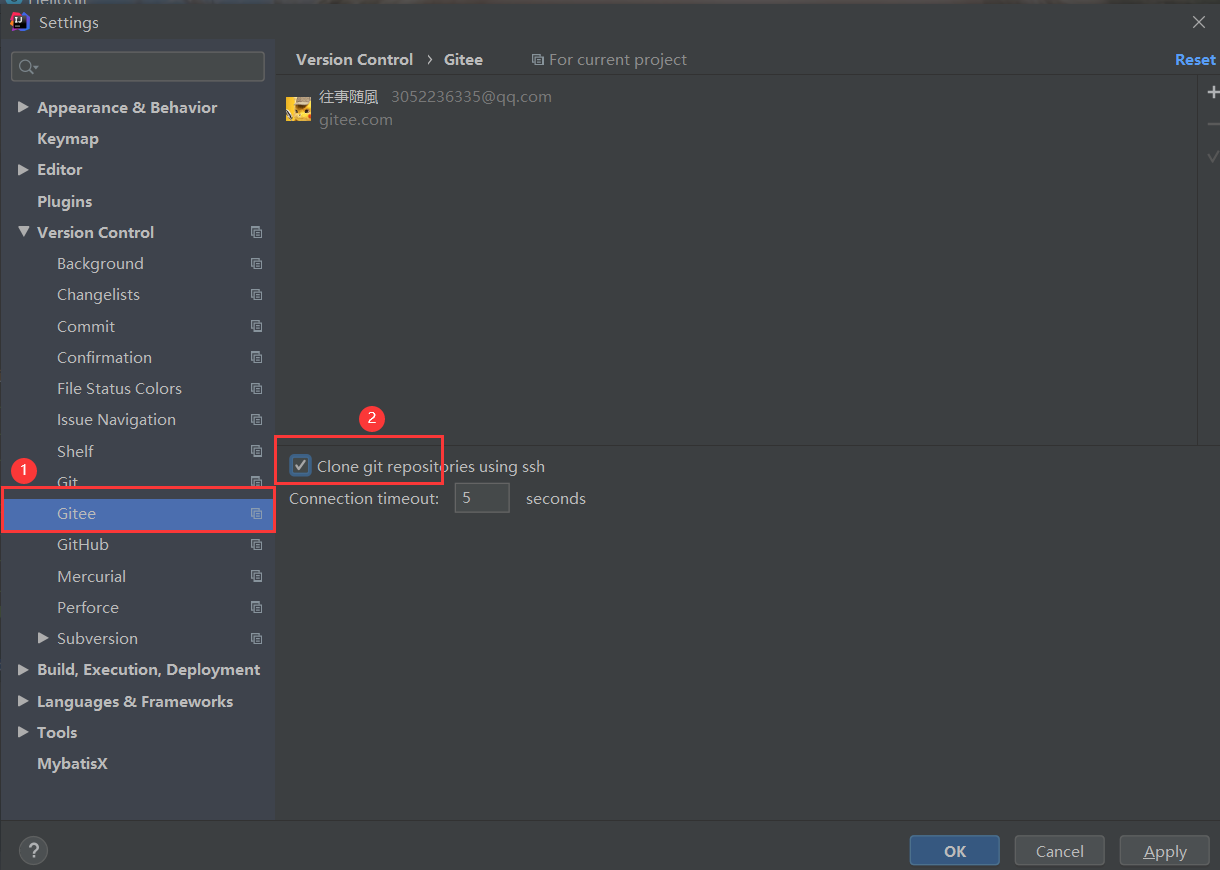Select Commit under Version Control
The image size is (1220, 870).
tap(86, 326)
